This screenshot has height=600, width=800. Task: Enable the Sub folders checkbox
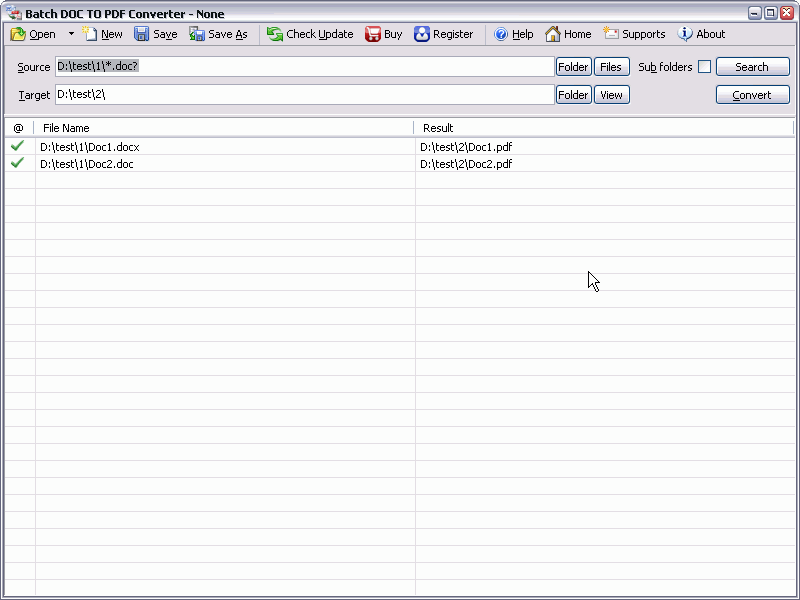tap(704, 67)
